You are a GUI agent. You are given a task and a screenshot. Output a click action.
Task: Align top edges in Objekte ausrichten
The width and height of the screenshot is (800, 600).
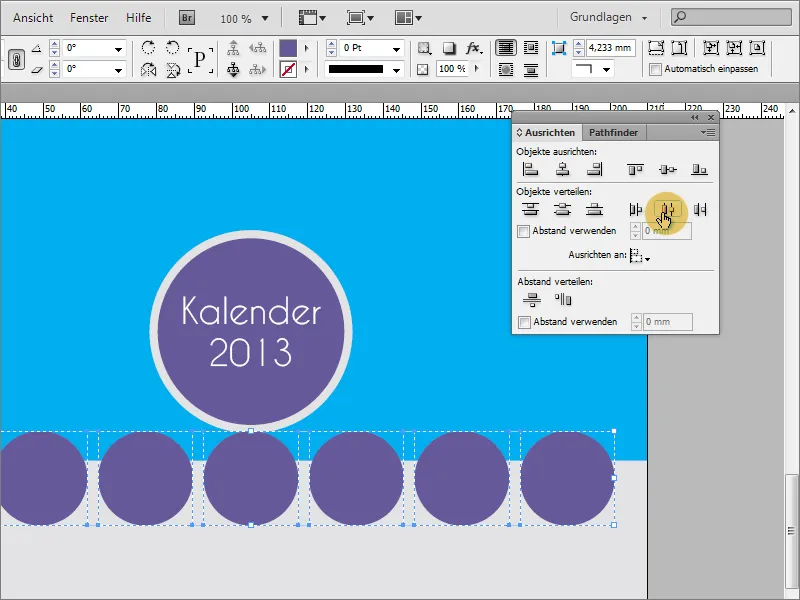point(635,169)
